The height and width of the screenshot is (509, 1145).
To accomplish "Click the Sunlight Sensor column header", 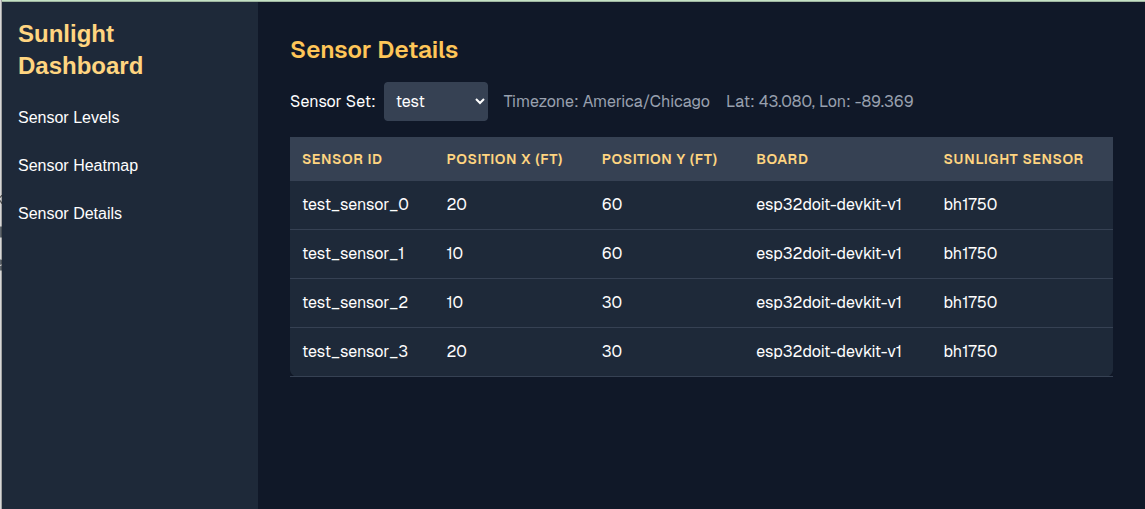I will pyautogui.click(x=1013, y=159).
